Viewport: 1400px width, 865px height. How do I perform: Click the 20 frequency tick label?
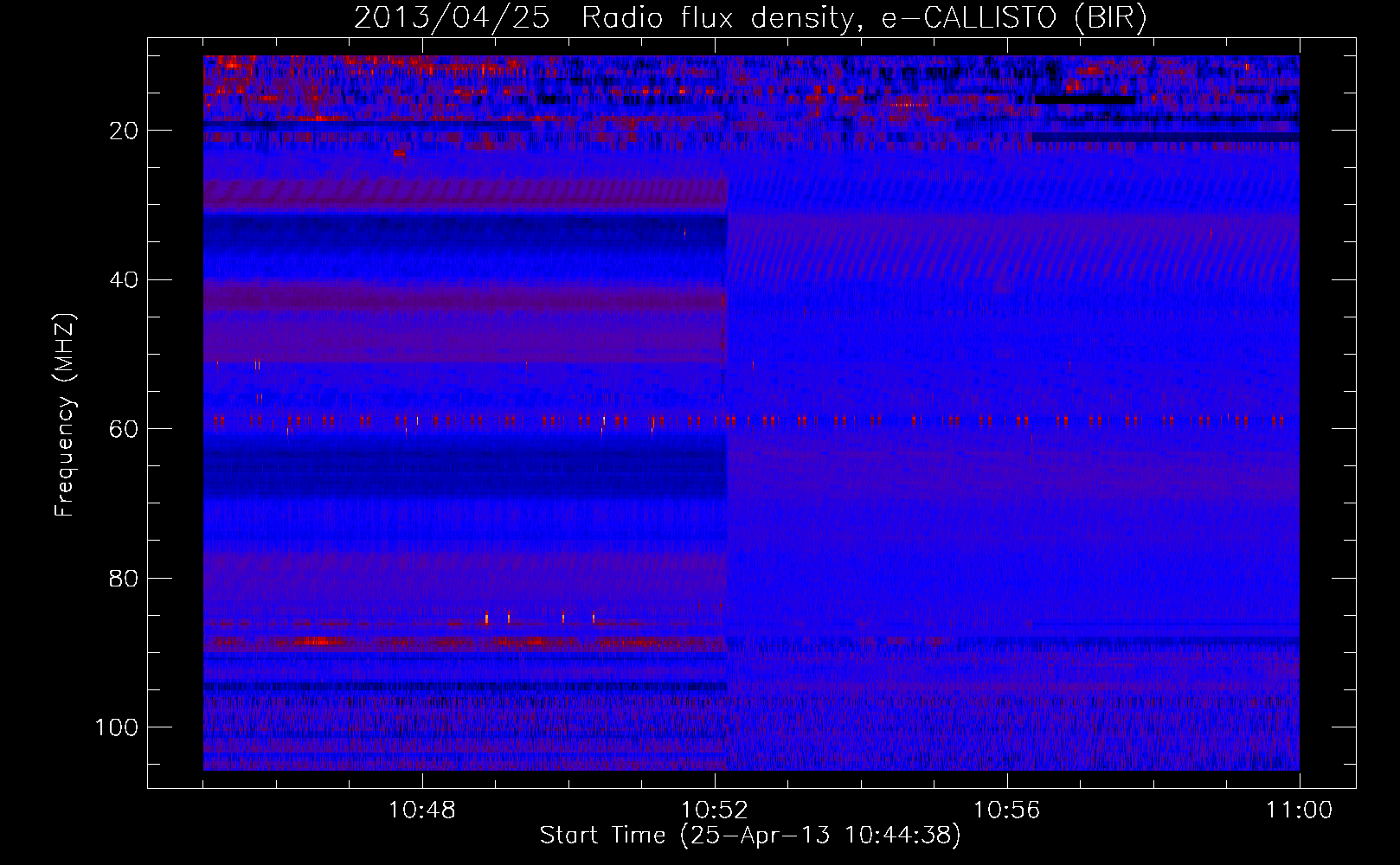point(125,131)
